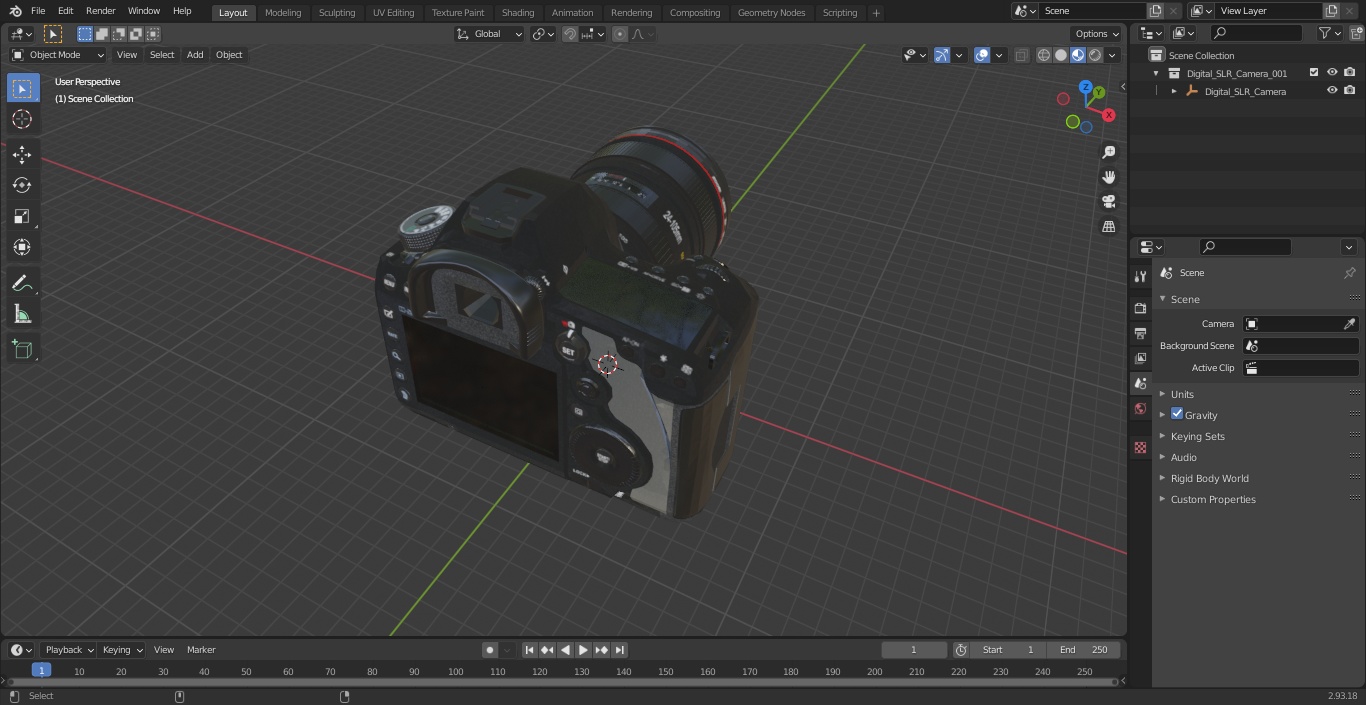Open the Texture properties tab
Screen dimensions: 1366x705
(x=1140, y=447)
